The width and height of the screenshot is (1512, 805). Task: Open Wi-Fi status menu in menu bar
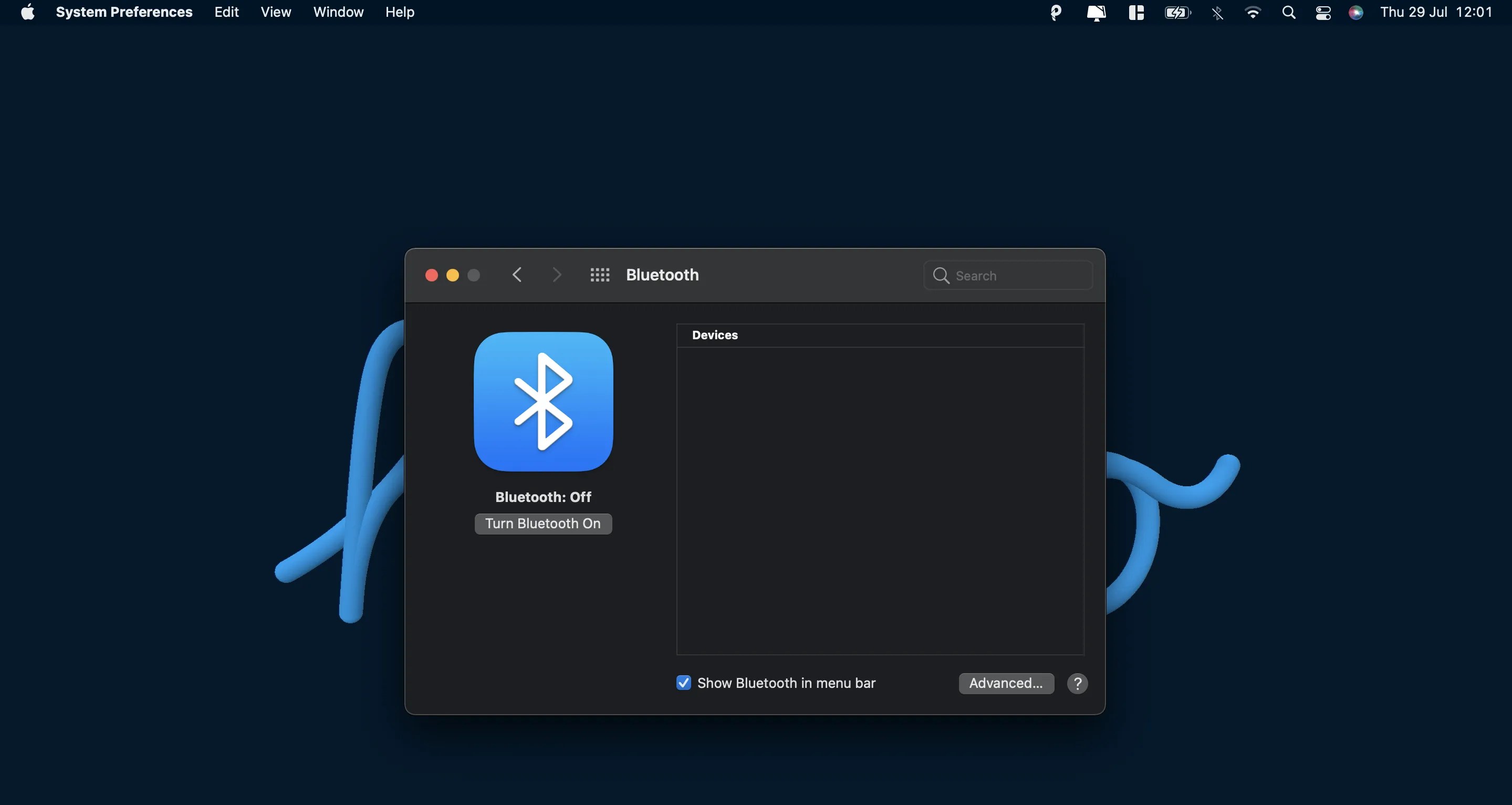1253,12
